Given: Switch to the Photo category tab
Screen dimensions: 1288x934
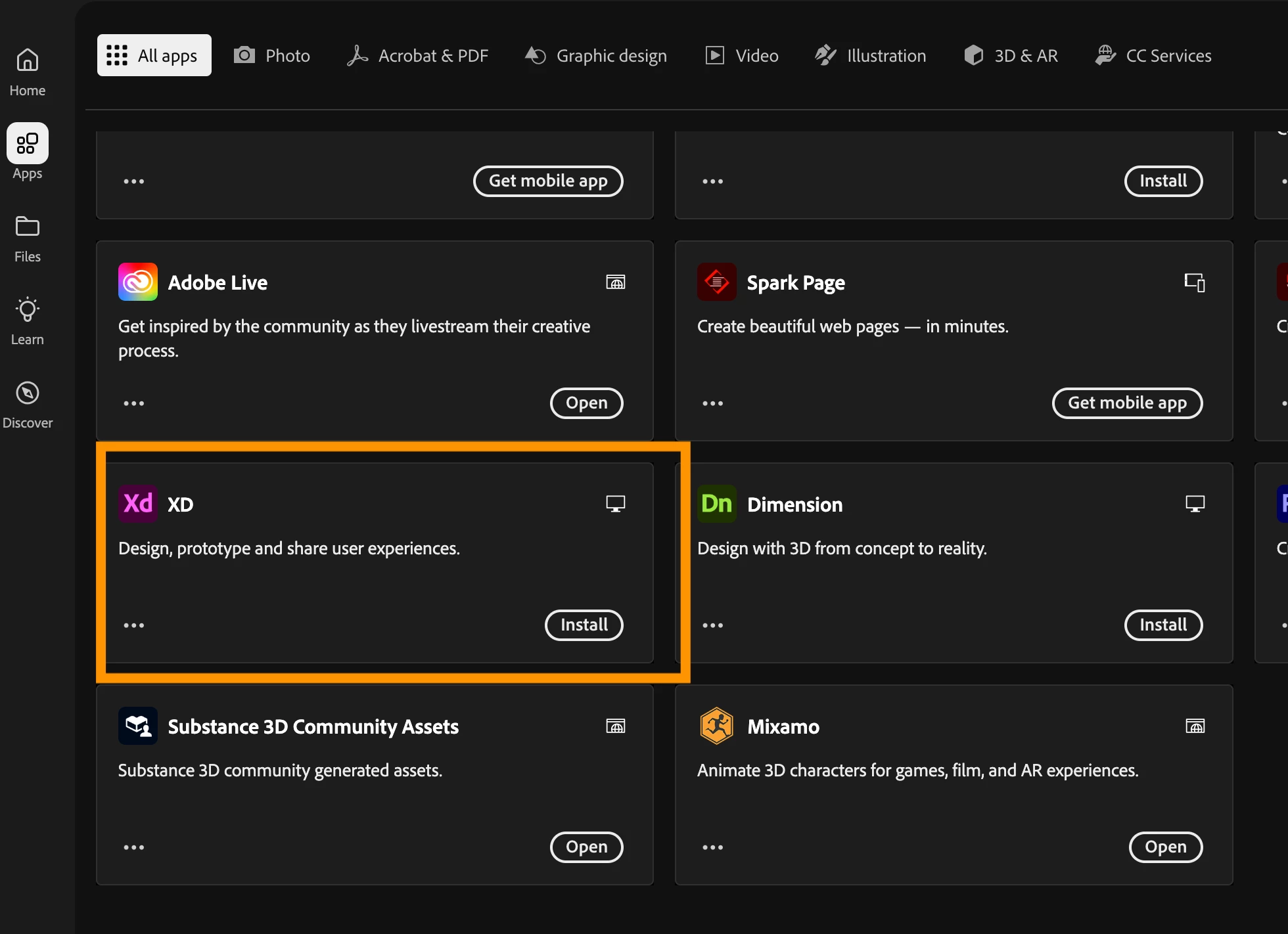Looking at the screenshot, I should pos(272,56).
